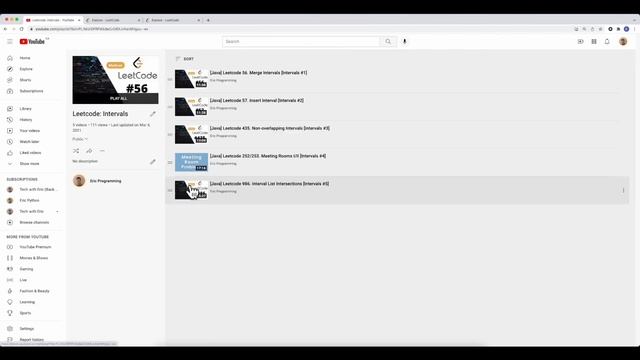
Task: Open the YouTube apps grid icon
Action: point(594,42)
